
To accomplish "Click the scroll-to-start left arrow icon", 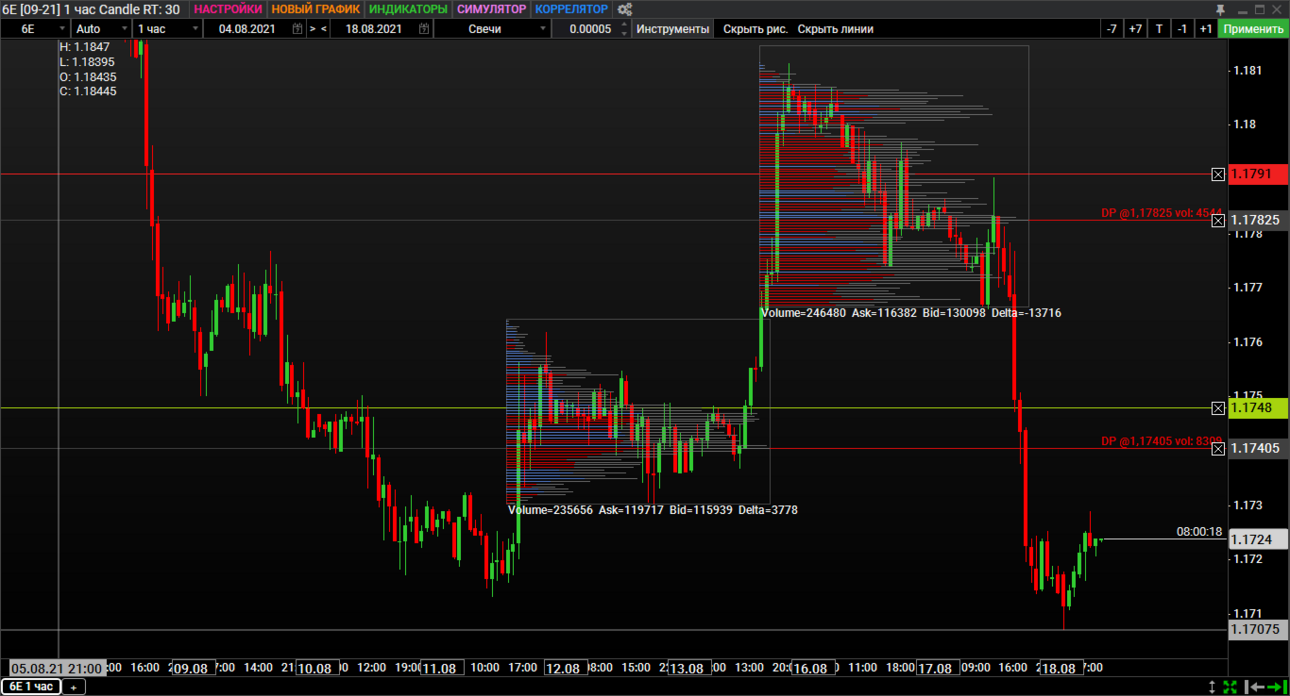I will [x=1253, y=687].
